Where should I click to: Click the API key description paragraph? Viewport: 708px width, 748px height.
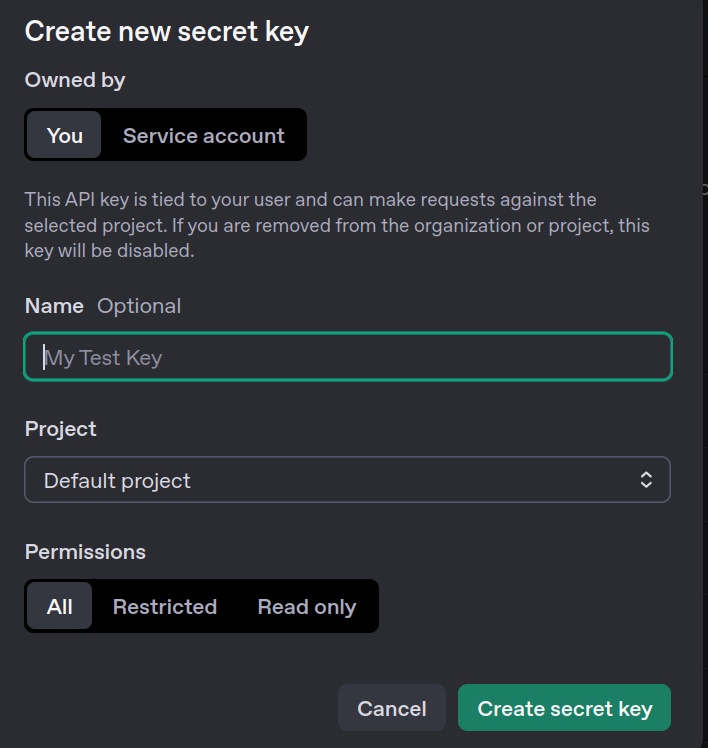coord(336,225)
